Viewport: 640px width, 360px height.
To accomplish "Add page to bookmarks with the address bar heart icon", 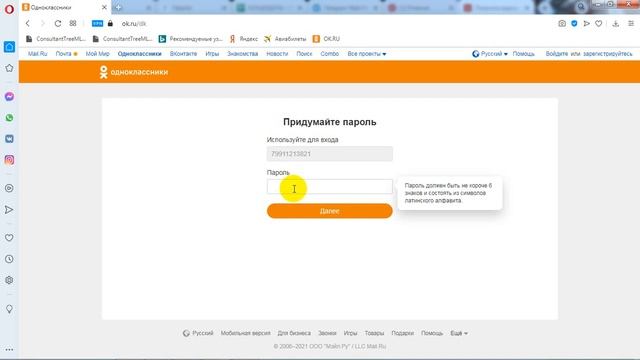I will 598,24.
